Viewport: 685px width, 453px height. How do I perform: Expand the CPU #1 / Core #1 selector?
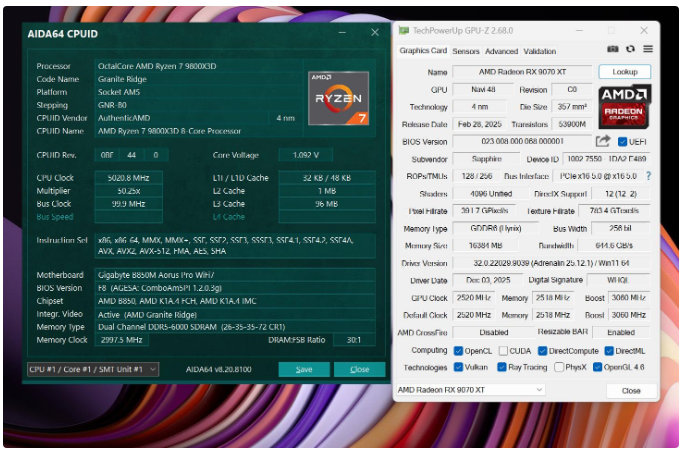coord(93,369)
